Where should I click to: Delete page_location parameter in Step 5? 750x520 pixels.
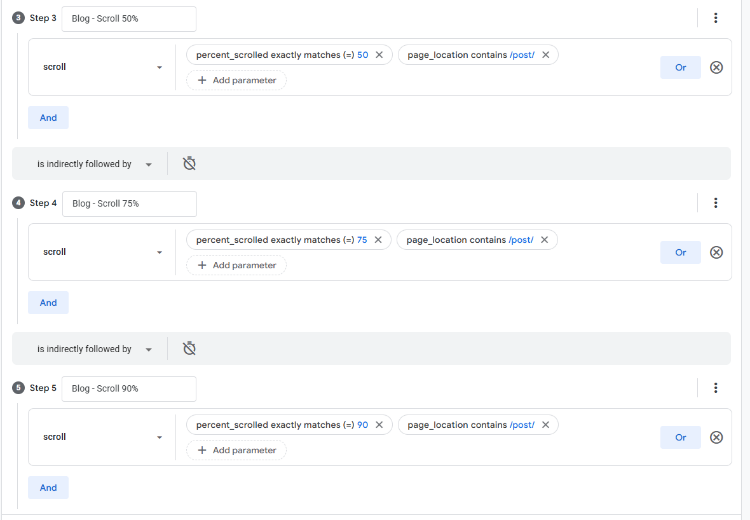[x=546, y=425]
